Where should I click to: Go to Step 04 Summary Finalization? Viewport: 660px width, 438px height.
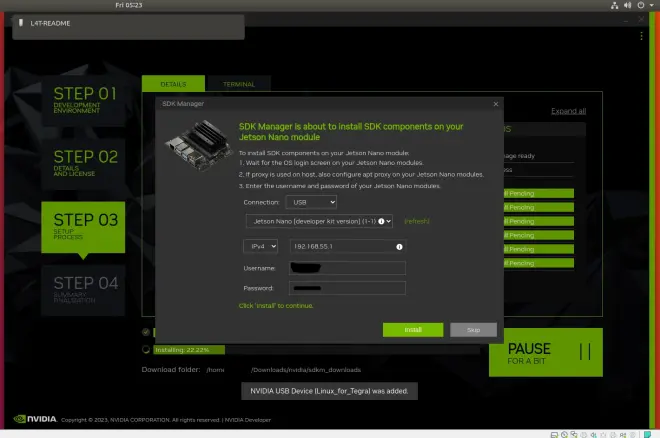coord(83,290)
